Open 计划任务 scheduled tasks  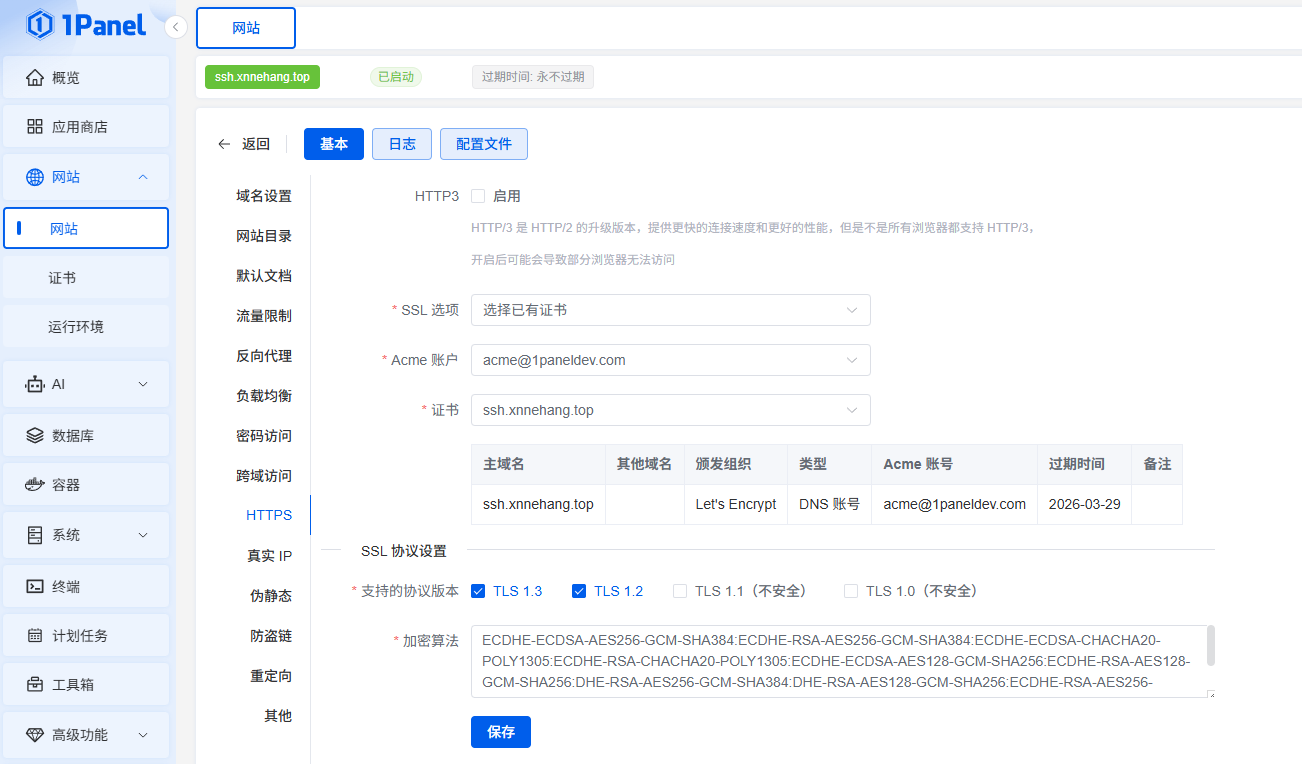[86, 634]
